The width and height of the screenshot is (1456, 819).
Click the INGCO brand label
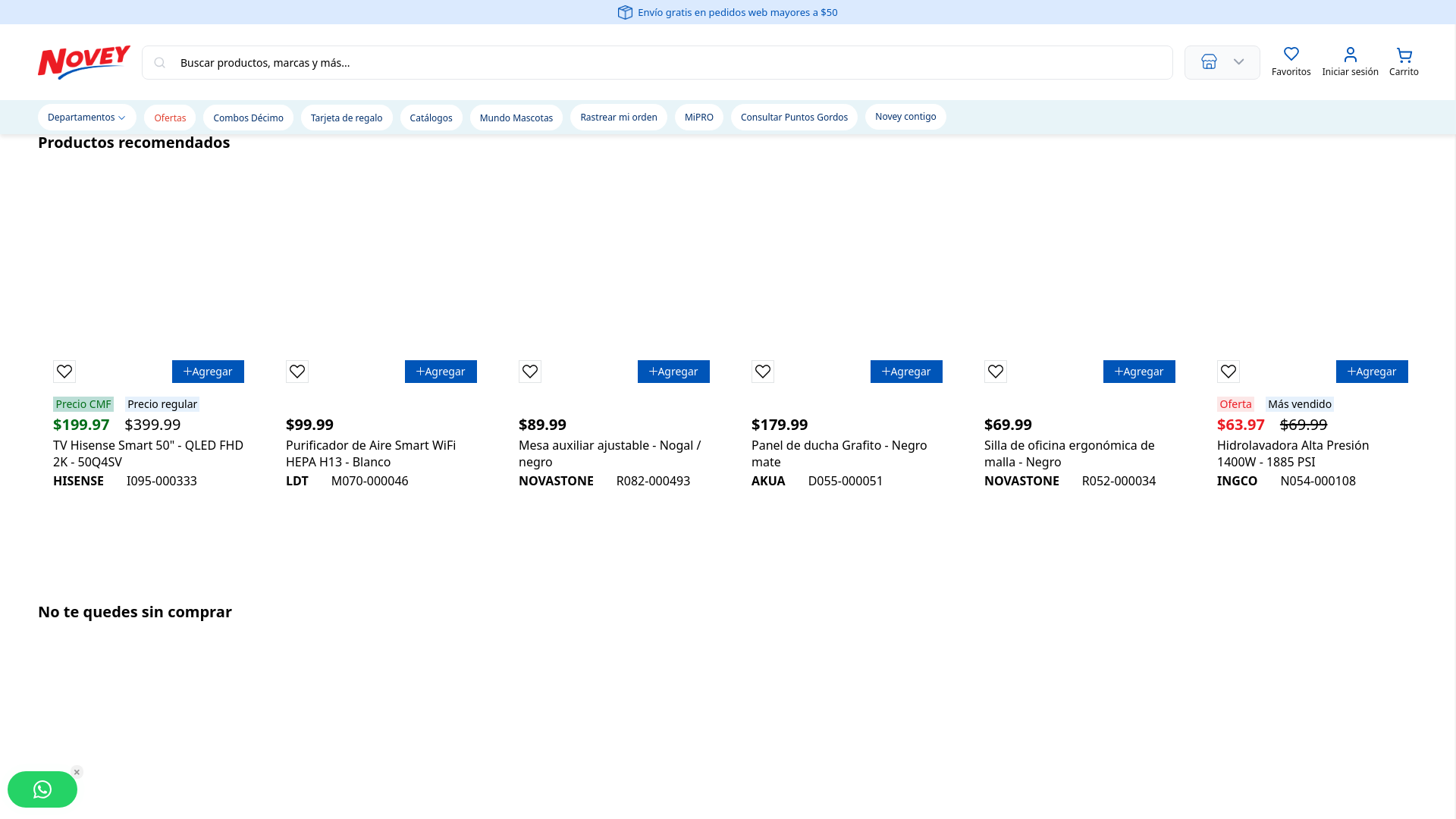(x=1237, y=481)
